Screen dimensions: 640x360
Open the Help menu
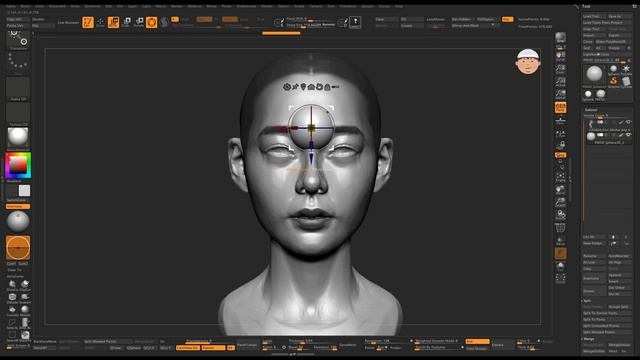tap(399, 6)
